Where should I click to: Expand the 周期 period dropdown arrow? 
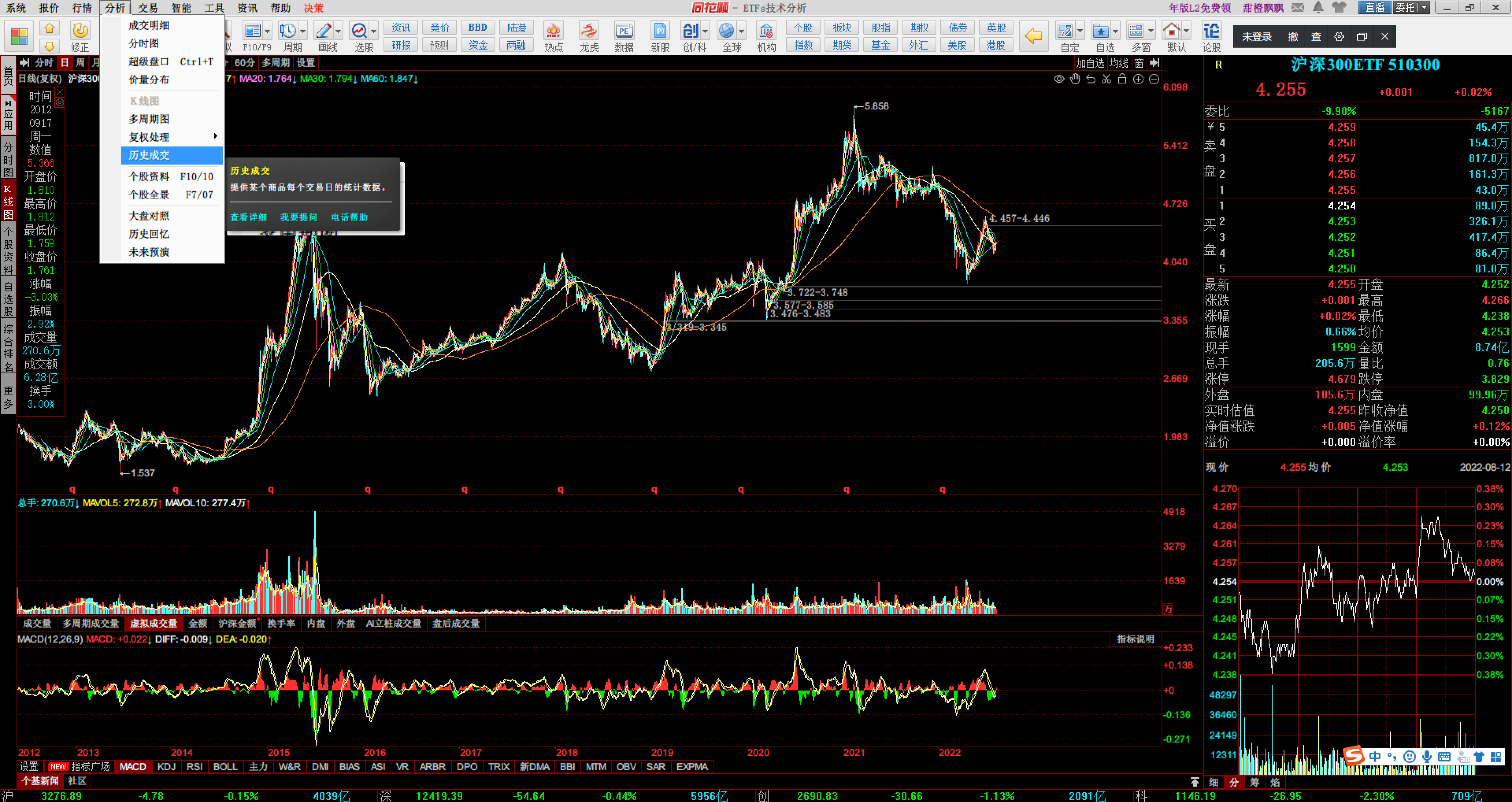(303, 31)
